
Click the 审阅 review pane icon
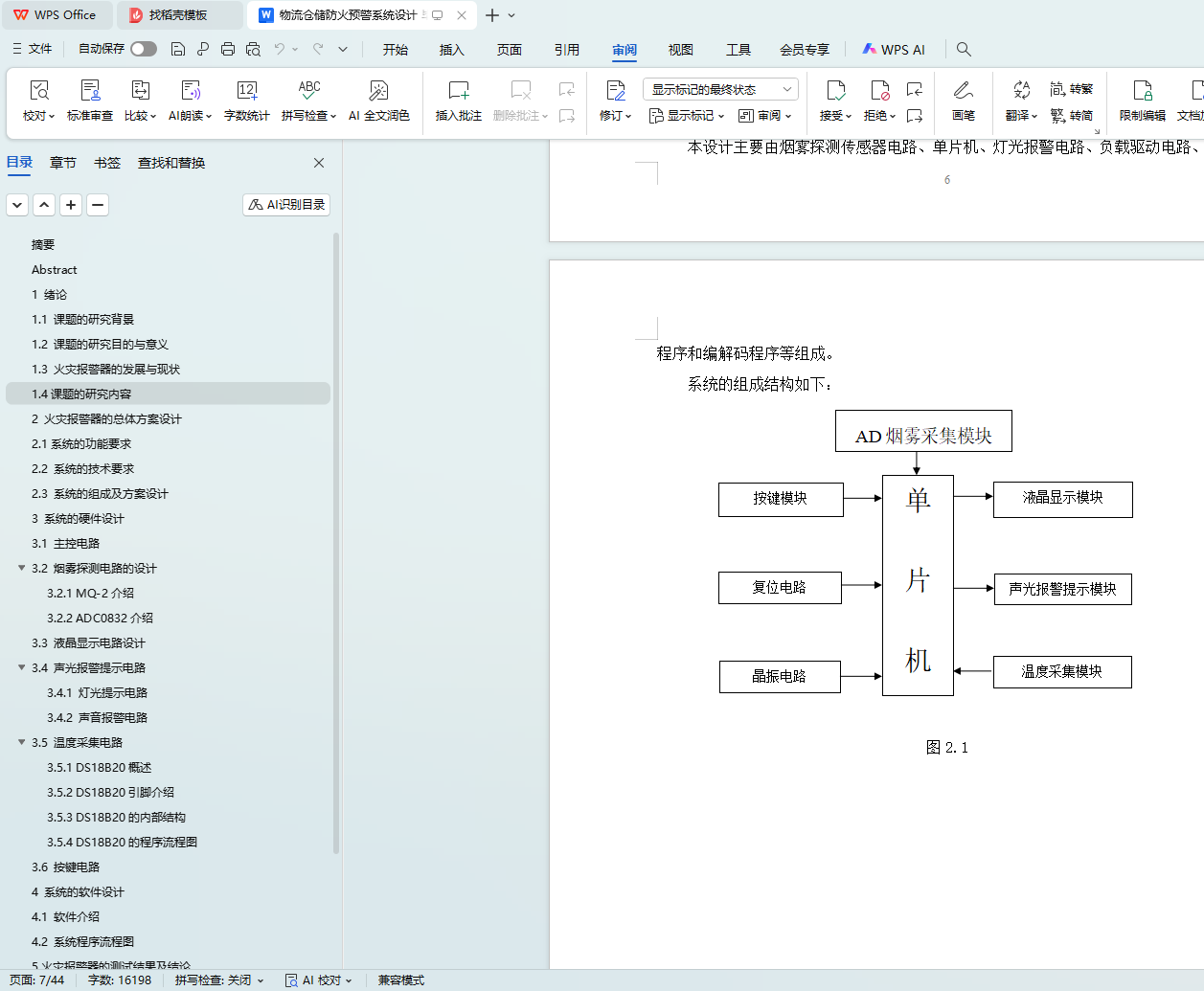click(765, 116)
